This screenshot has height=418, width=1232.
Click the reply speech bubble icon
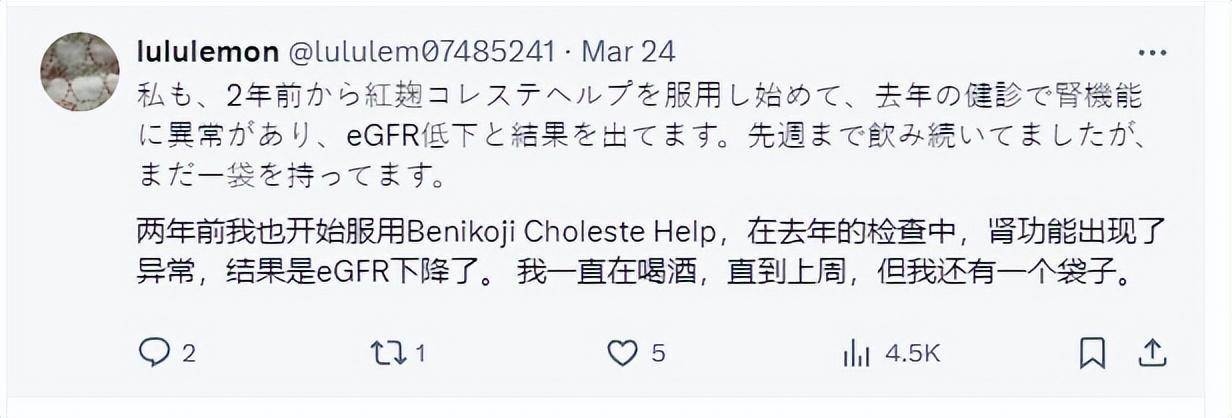click(x=153, y=352)
